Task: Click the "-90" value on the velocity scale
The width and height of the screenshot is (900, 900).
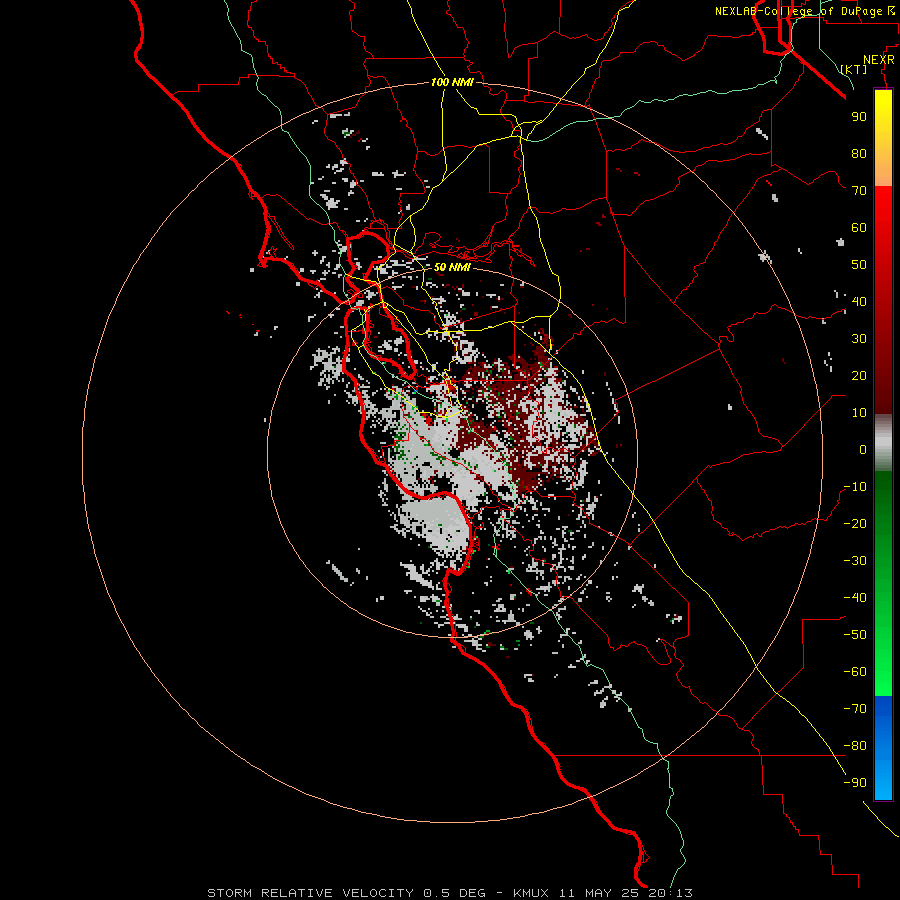Action: coord(855,783)
